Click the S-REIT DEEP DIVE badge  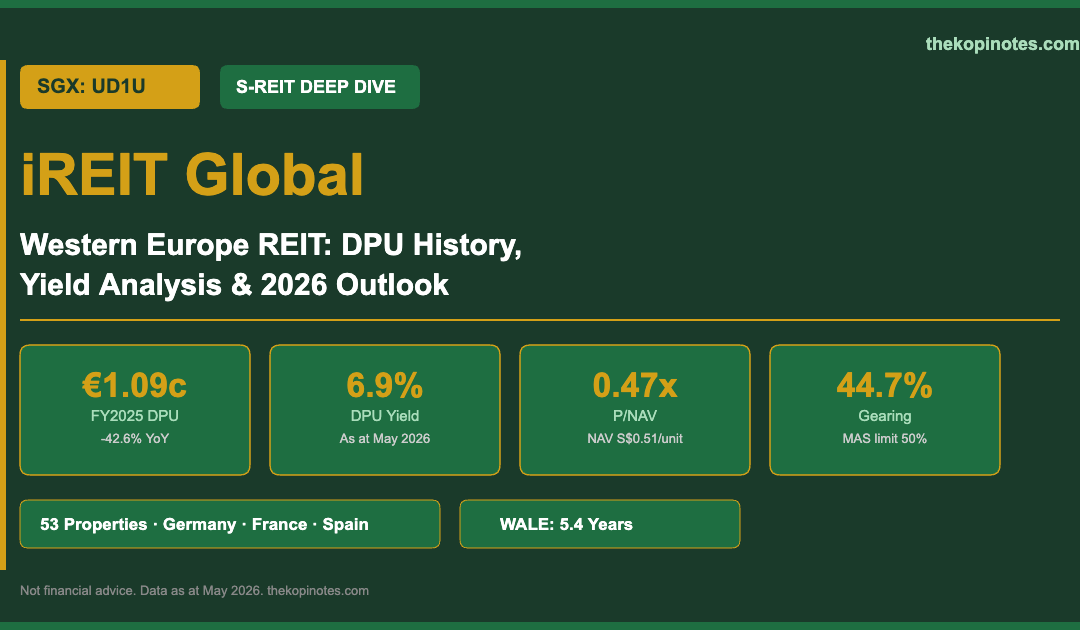coord(320,87)
